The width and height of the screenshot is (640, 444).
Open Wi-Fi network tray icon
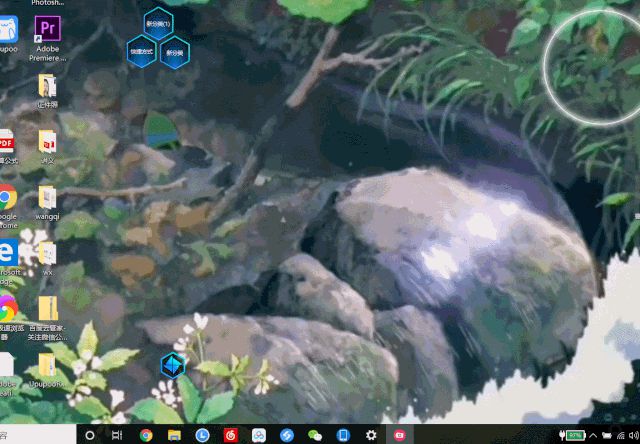621,435
